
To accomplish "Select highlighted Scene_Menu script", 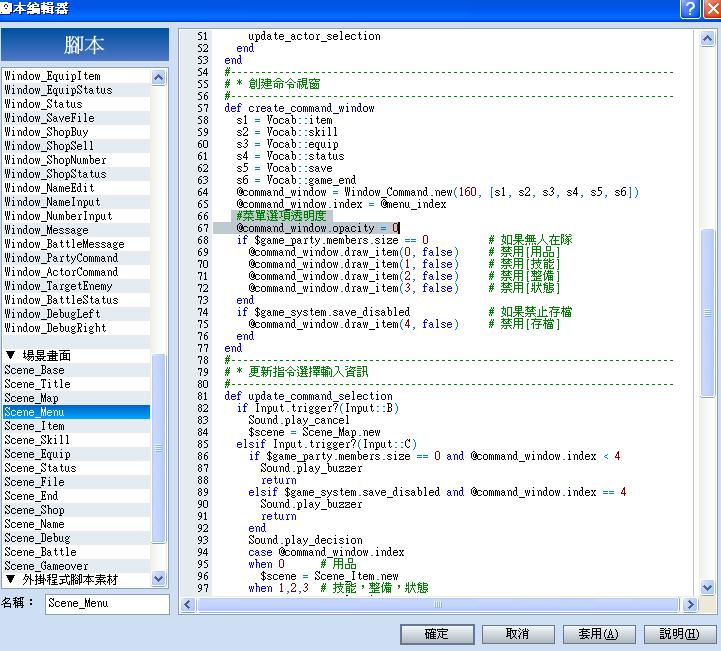I will [x=76, y=412].
